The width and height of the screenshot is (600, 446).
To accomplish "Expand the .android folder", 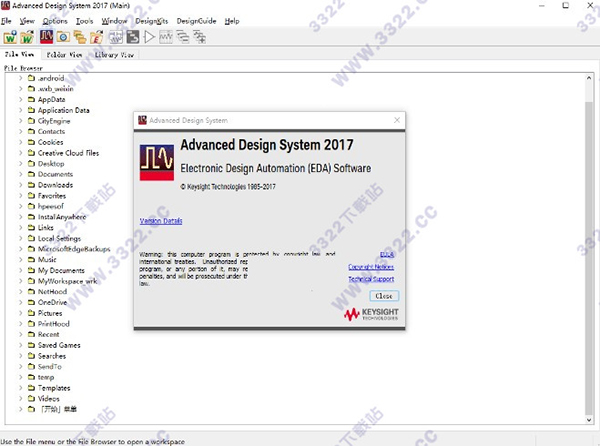I will 21,78.
